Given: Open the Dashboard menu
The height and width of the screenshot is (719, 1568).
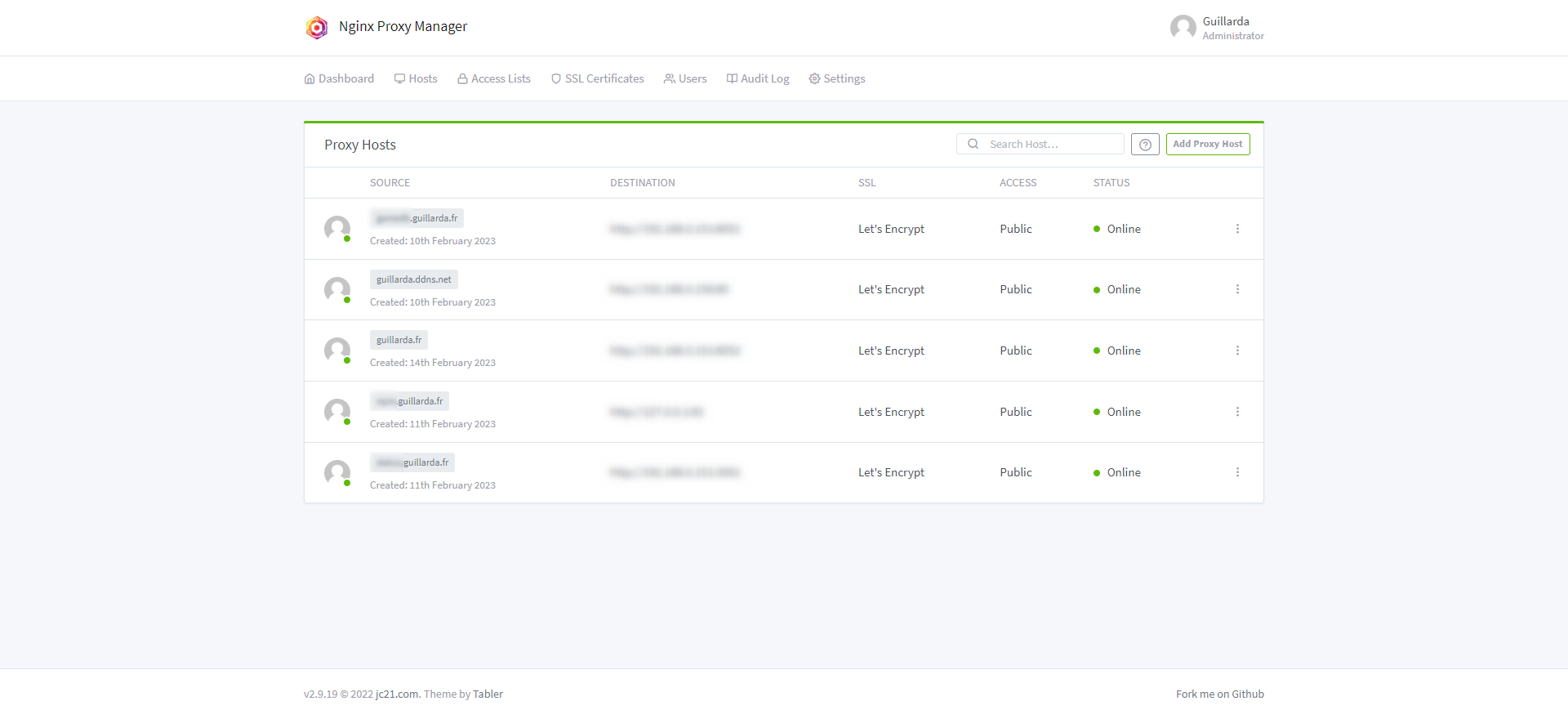Looking at the screenshot, I should point(339,78).
